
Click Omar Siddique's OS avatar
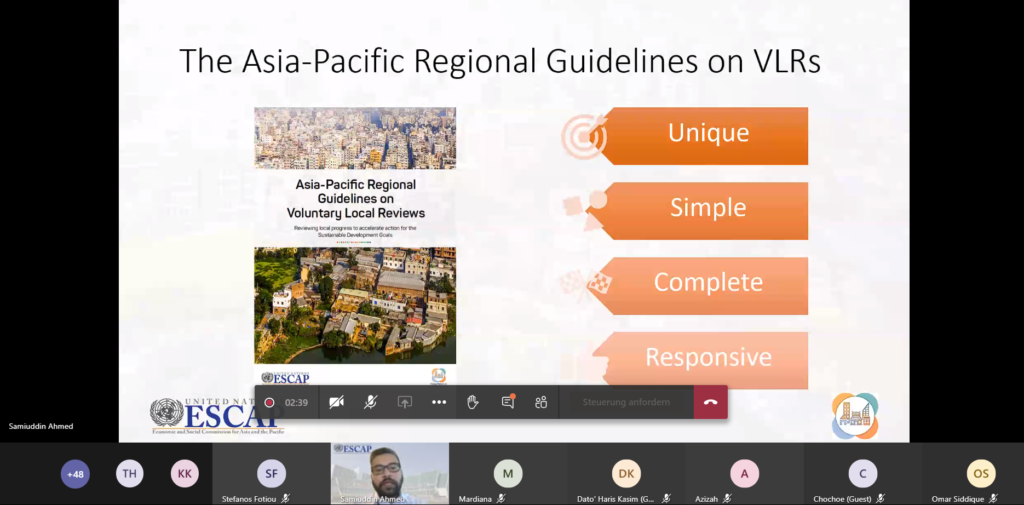(980, 473)
